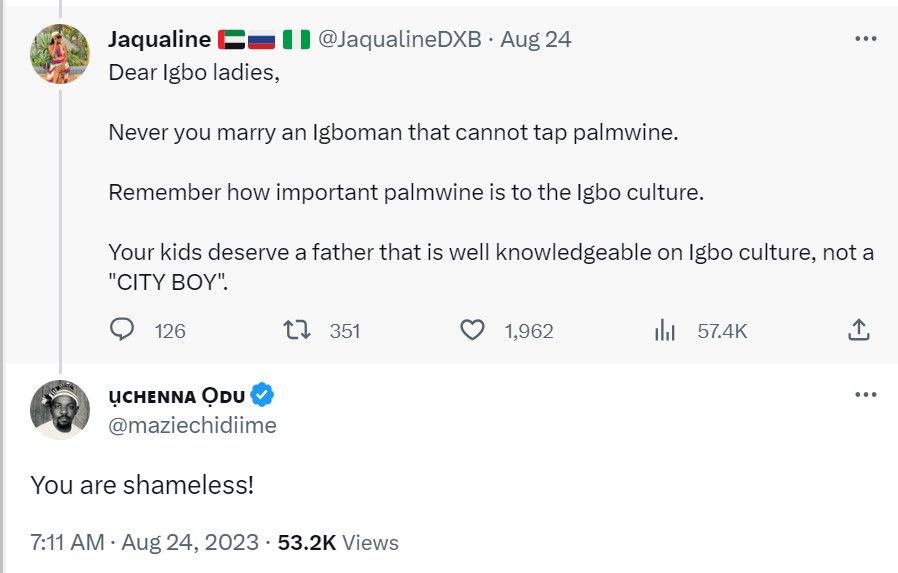Viewport: 898px width, 573px height.
Task: Like Jaqualine's tweet with the heart icon
Action: 472,330
